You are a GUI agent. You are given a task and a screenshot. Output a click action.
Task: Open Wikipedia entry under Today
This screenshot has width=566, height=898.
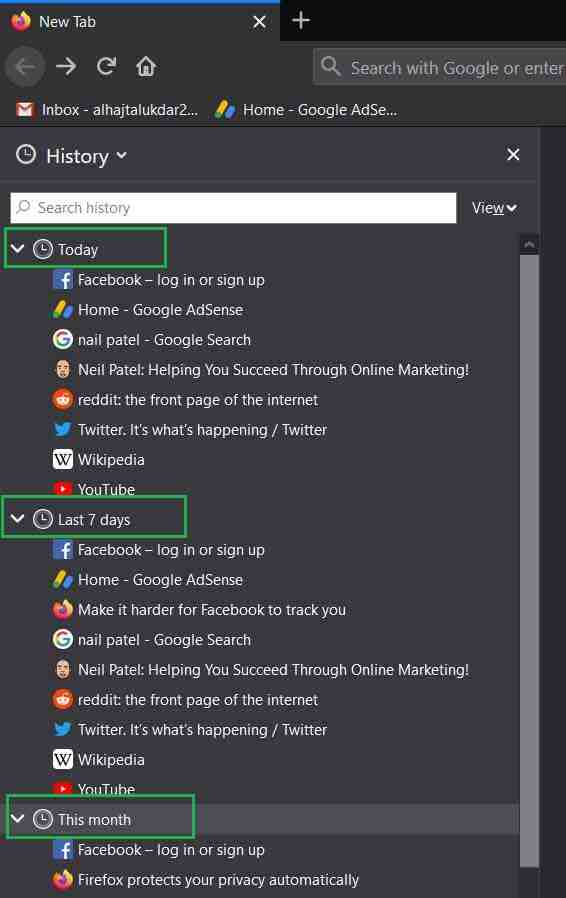click(x=99, y=459)
